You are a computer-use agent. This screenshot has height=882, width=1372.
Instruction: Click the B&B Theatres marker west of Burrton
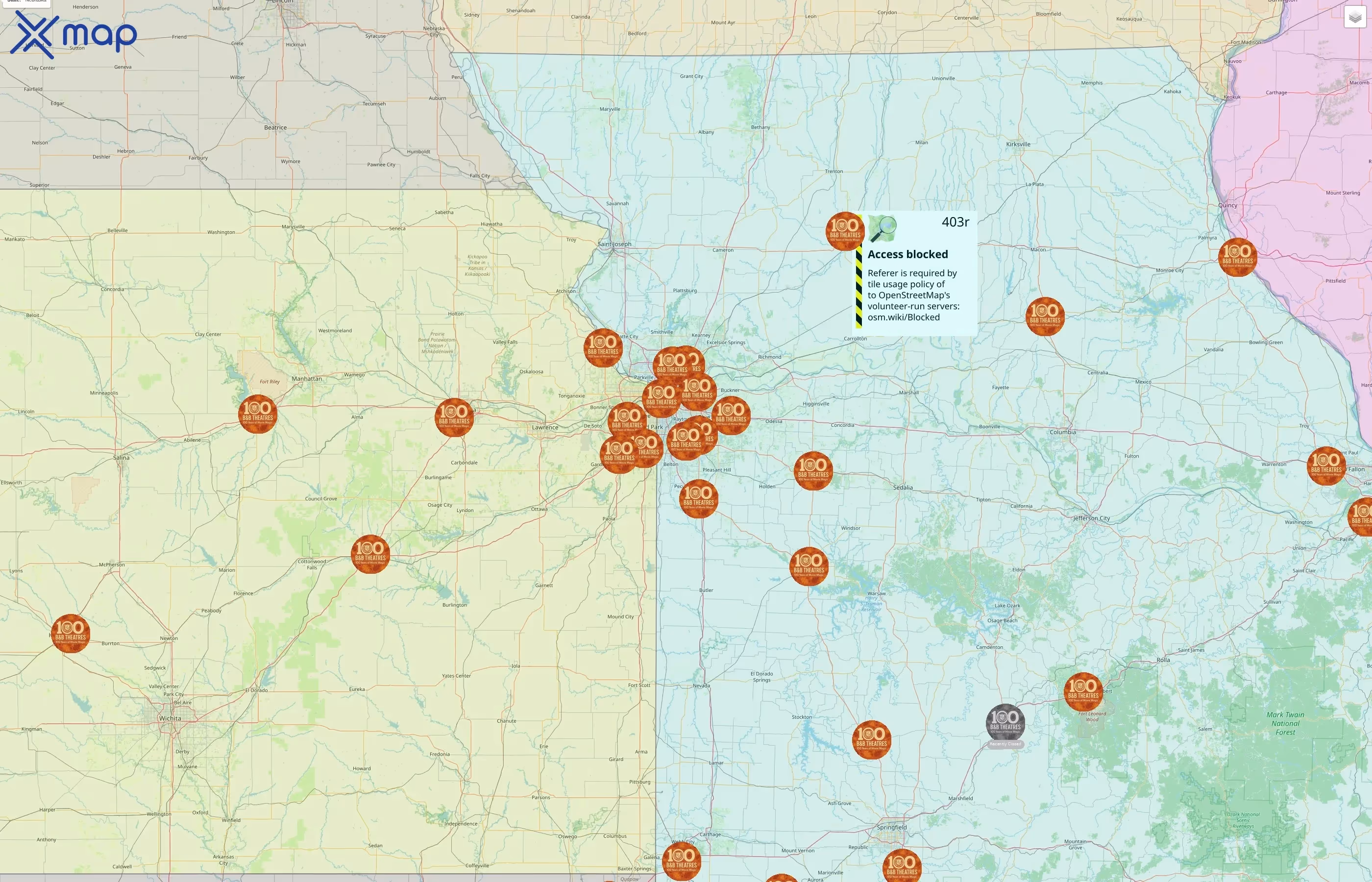click(x=71, y=634)
